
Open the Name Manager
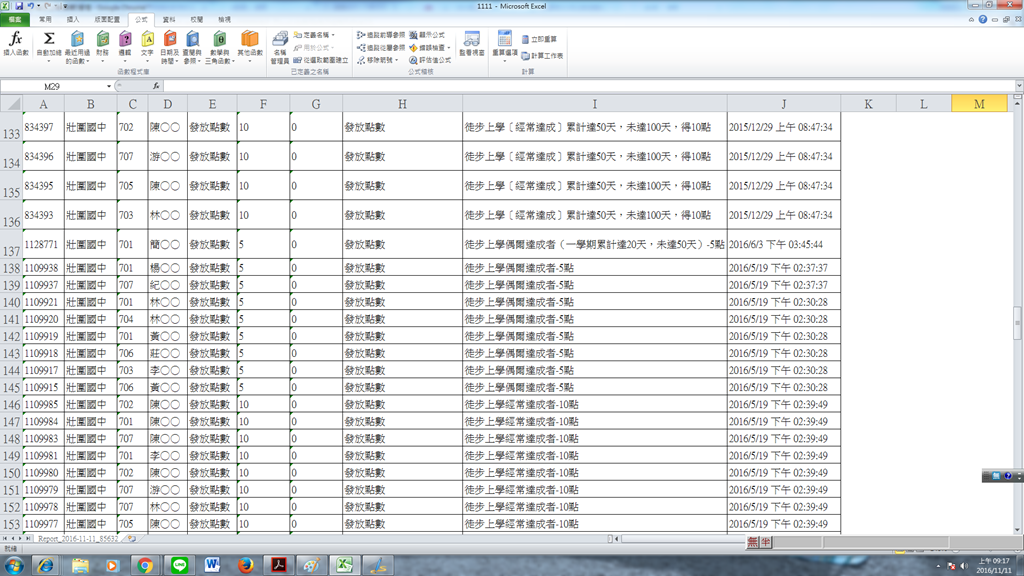pyautogui.click(x=280, y=47)
